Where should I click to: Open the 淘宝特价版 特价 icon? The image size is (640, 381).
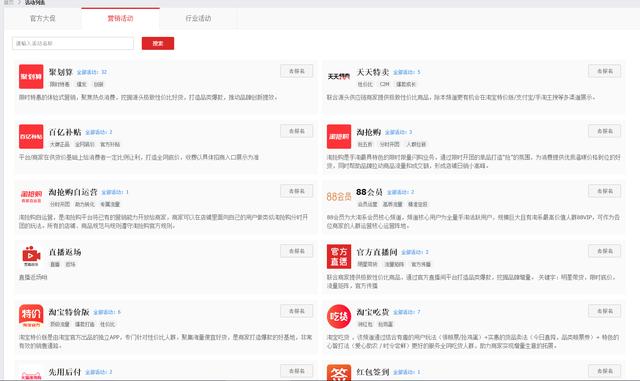(x=31, y=316)
